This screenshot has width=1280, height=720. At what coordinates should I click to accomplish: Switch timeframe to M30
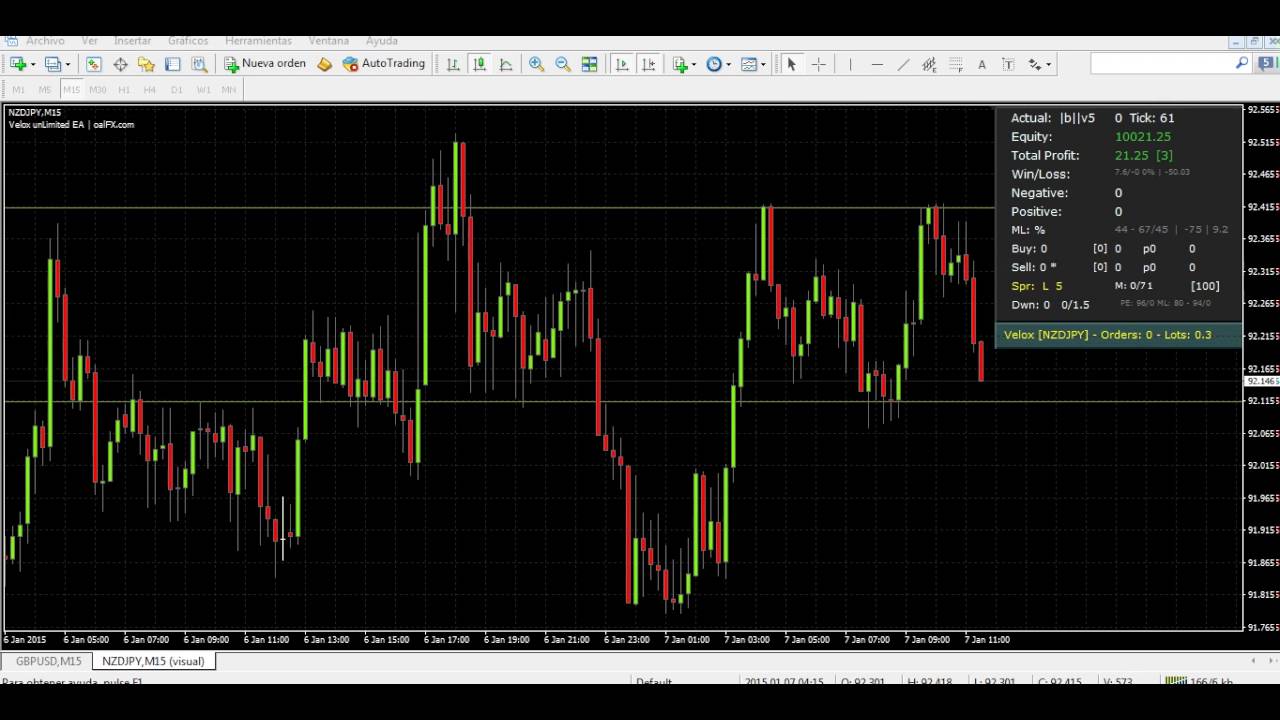click(98, 89)
